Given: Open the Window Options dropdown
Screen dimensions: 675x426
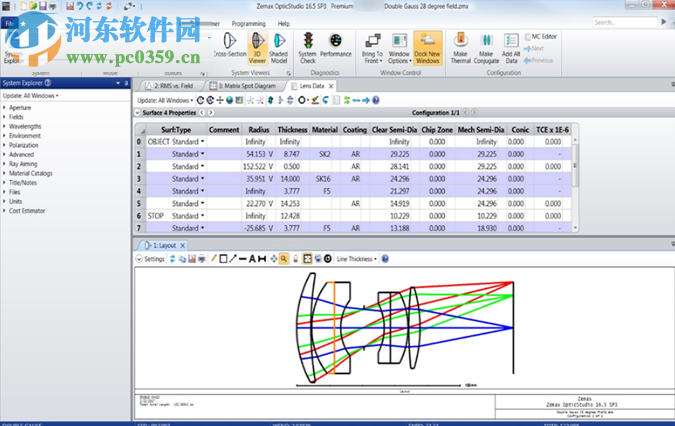Looking at the screenshot, I should (x=399, y=48).
